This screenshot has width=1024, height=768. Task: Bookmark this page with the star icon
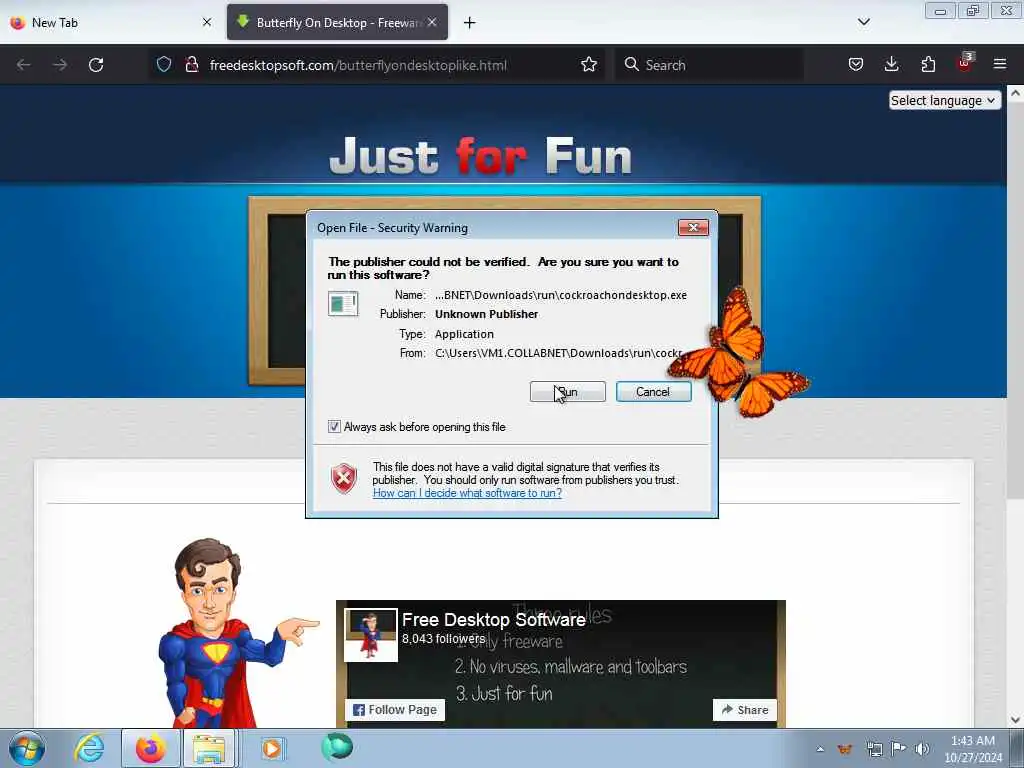tap(589, 64)
